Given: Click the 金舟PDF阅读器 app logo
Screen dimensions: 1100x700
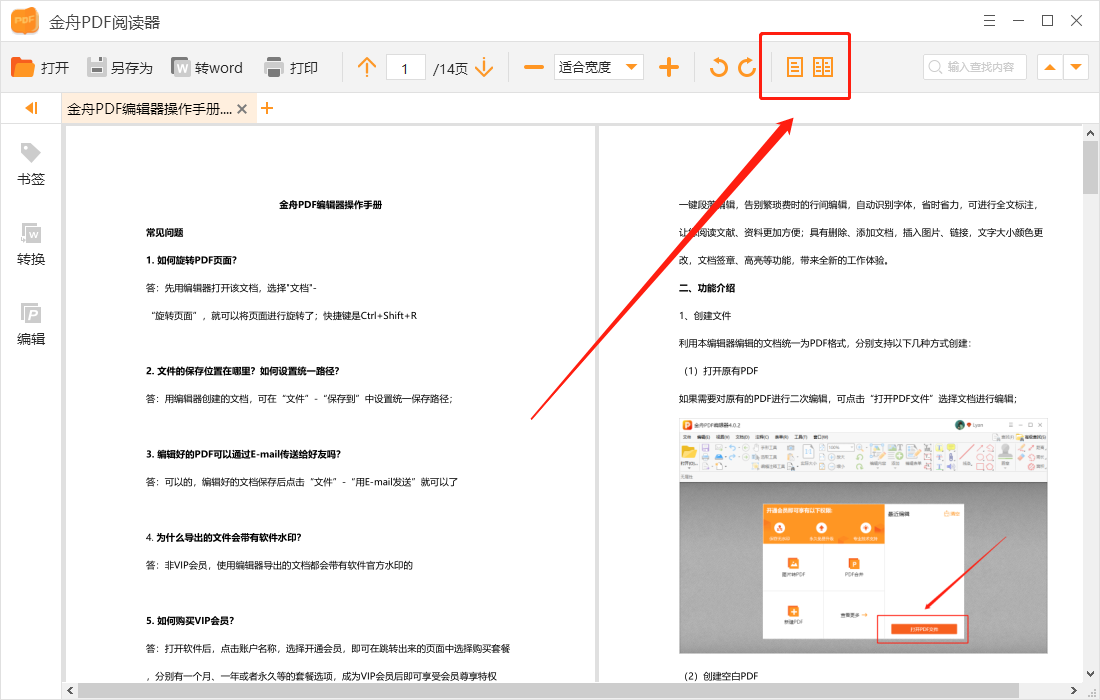Looking at the screenshot, I should click(x=25, y=21).
